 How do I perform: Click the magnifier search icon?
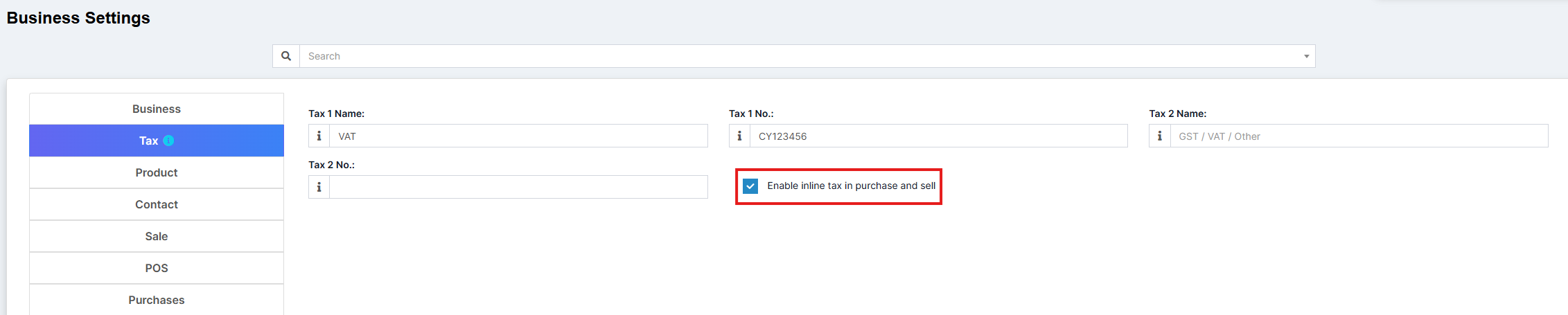(x=286, y=56)
